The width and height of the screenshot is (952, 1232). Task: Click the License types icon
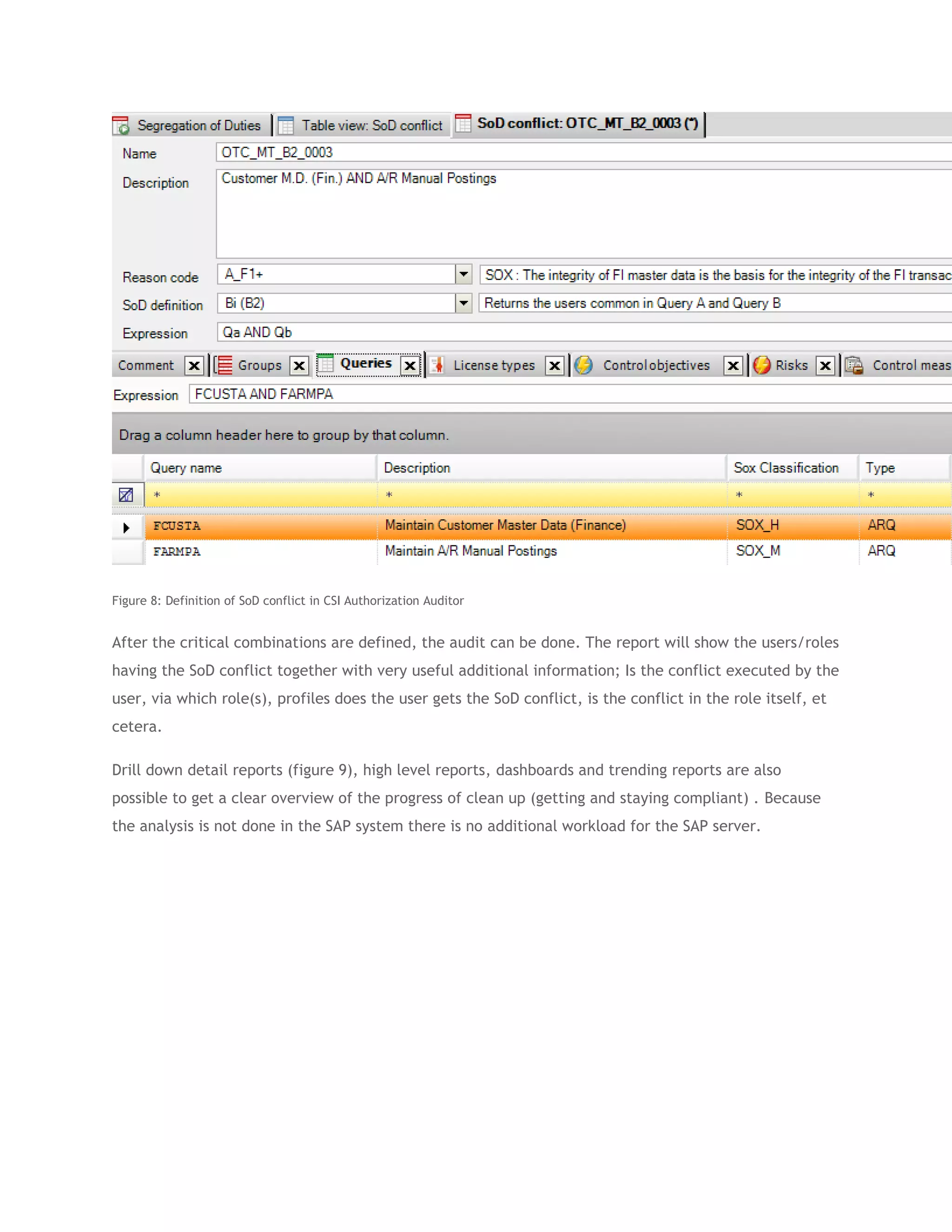(437, 365)
